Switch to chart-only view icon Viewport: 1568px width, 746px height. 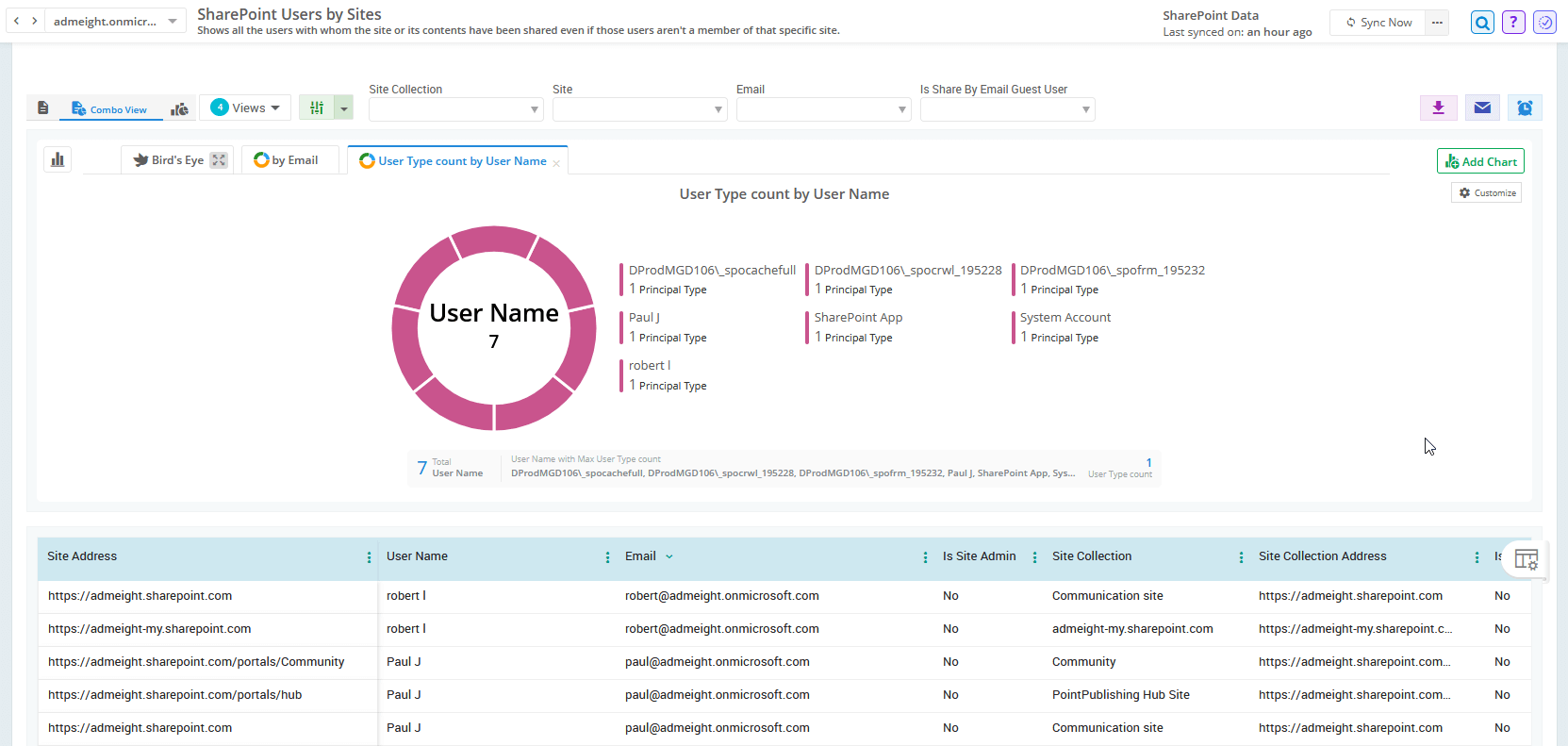coord(179,109)
